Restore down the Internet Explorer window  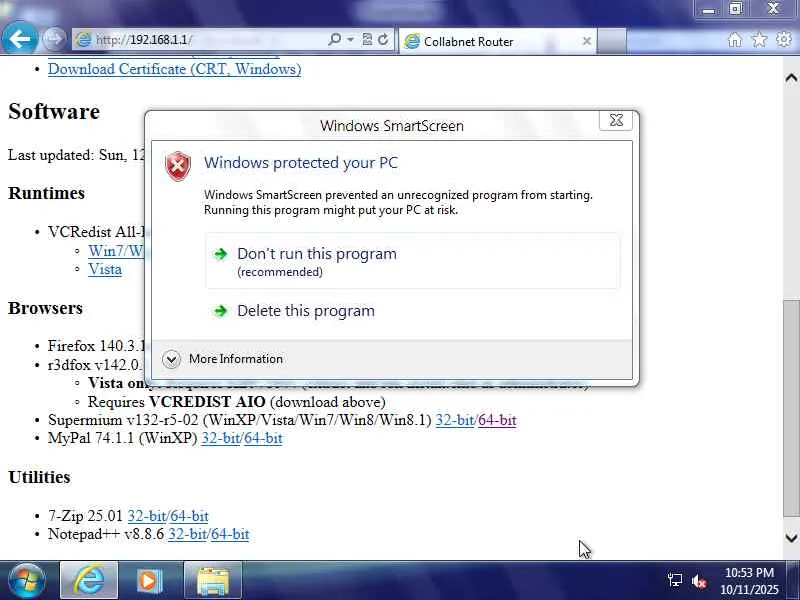(x=735, y=9)
